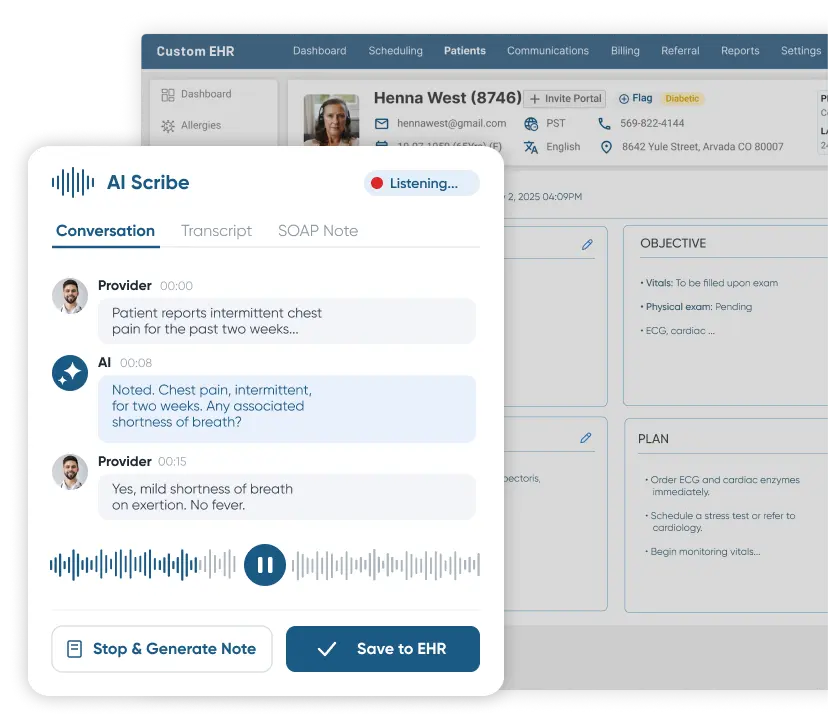Click the PST timezone label

click(556, 123)
